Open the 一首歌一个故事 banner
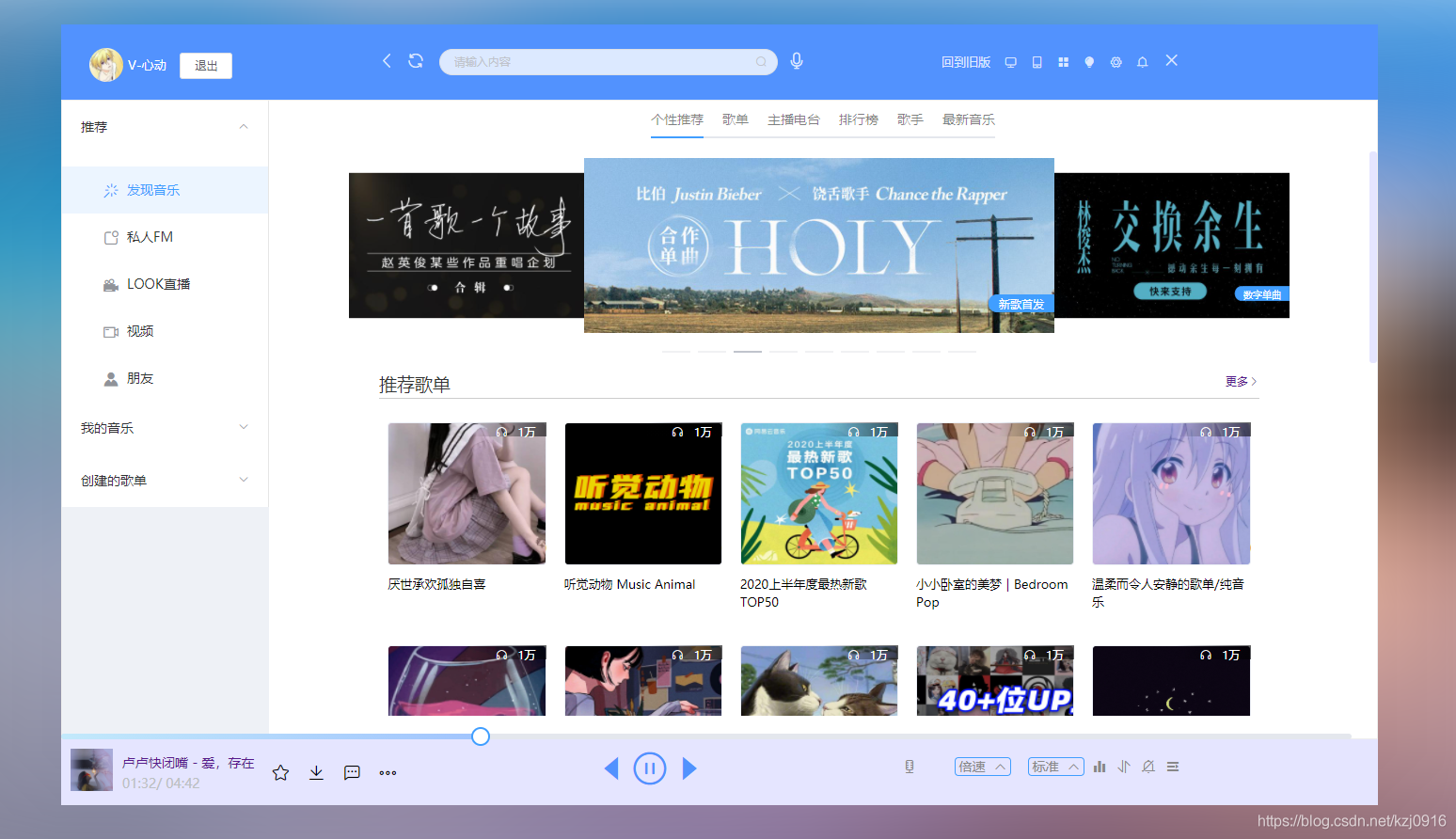This screenshot has height=839, width=1456. click(x=467, y=245)
